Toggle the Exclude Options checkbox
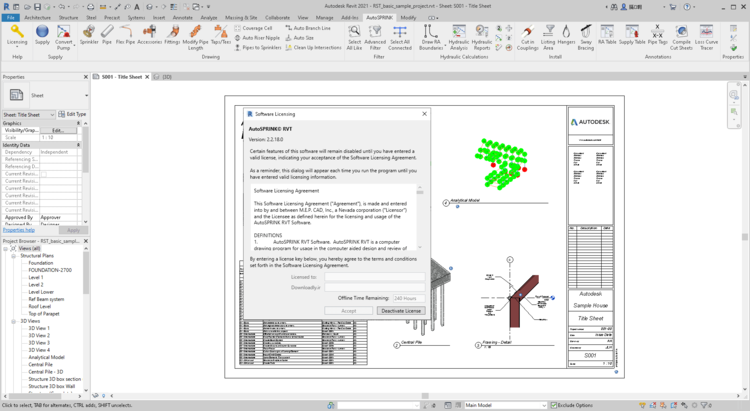The height and width of the screenshot is (411, 750). [x=553, y=405]
